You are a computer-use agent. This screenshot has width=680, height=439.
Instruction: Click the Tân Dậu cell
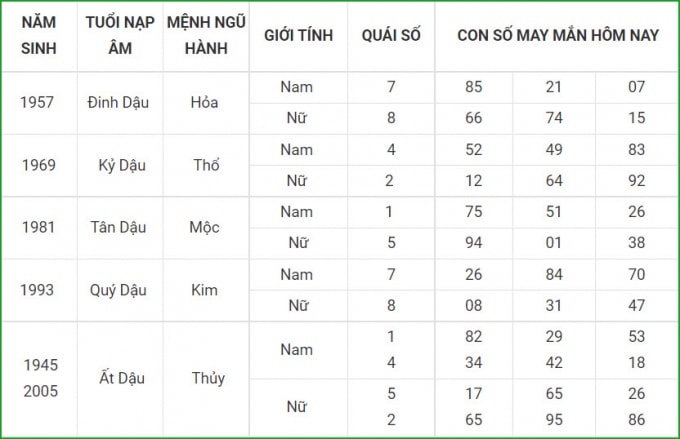[x=118, y=228]
